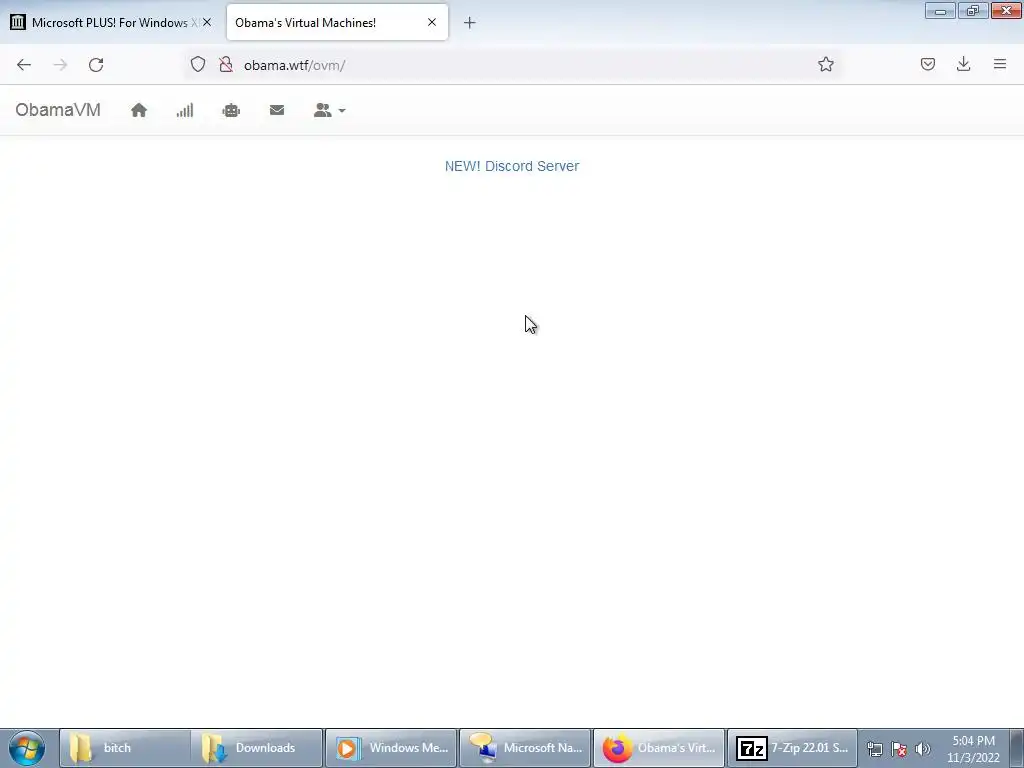The image size is (1024, 768).
Task: Open the Action Center flag icon
Action: pos(899,749)
